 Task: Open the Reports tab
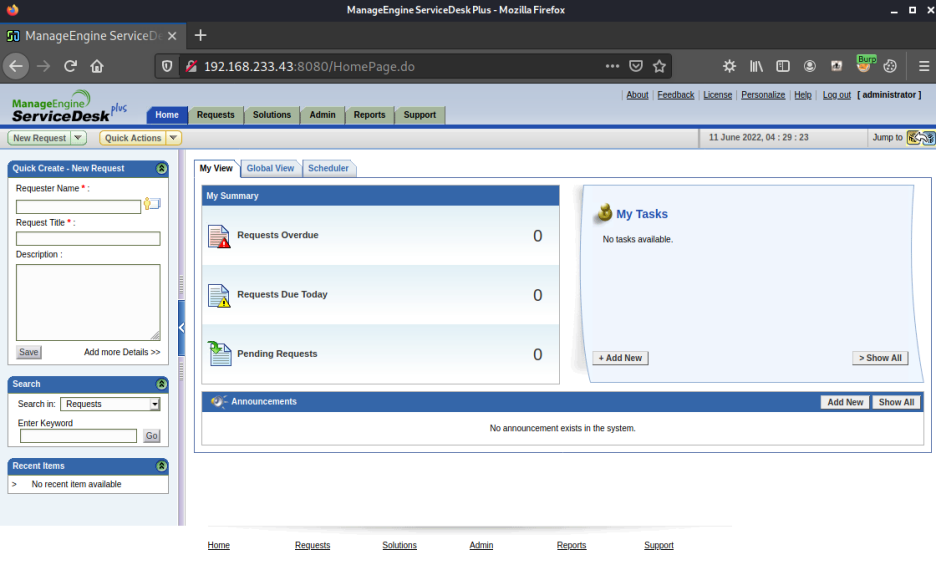coord(370,115)
